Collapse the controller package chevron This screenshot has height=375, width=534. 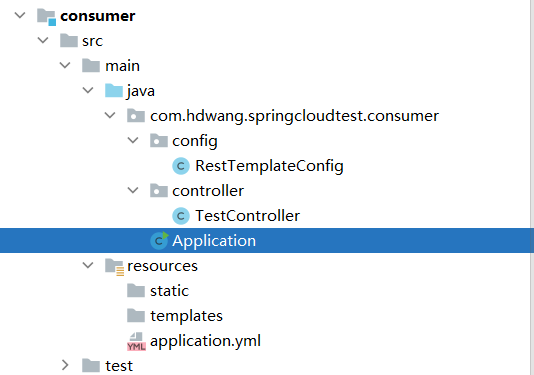tap(133, 190)
